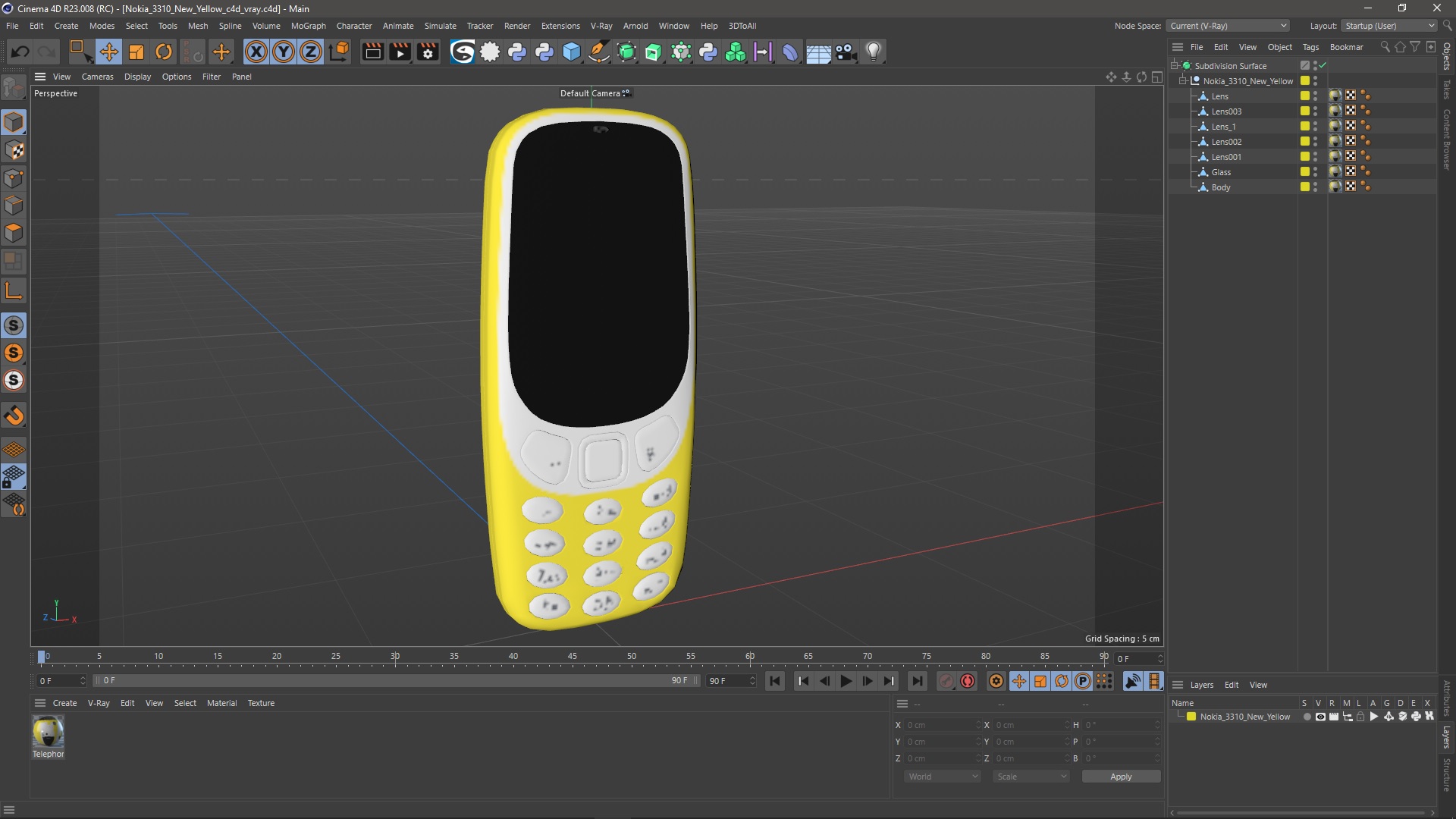Open render to picture viewer
Screen dimensions: 1456x819
[x=400, y=52]
